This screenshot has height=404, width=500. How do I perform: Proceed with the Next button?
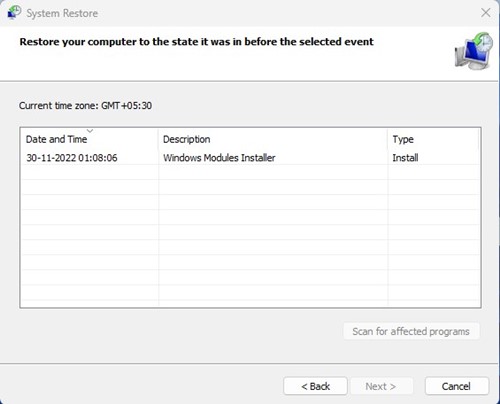pyautogui.click(x=381, y=386)
